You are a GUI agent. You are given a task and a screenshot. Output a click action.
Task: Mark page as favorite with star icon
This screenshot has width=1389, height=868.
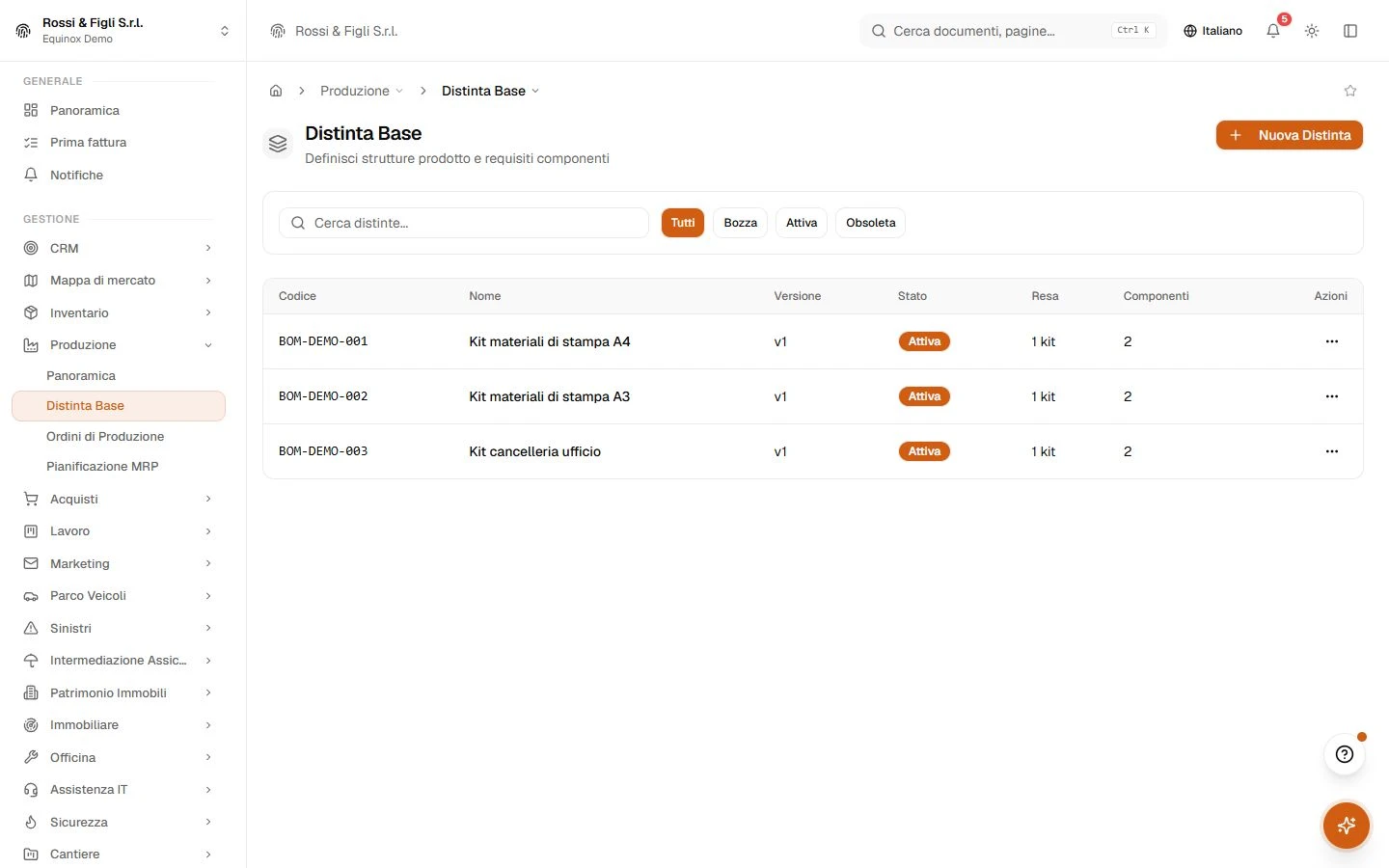1350,91
